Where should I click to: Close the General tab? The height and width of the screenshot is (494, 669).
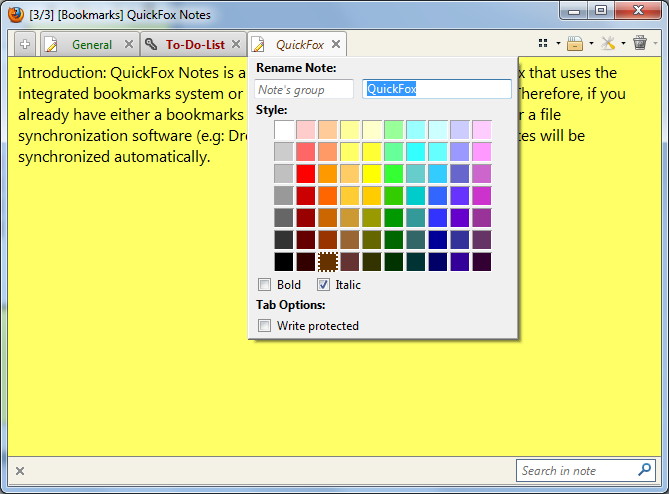click(129, 44)
